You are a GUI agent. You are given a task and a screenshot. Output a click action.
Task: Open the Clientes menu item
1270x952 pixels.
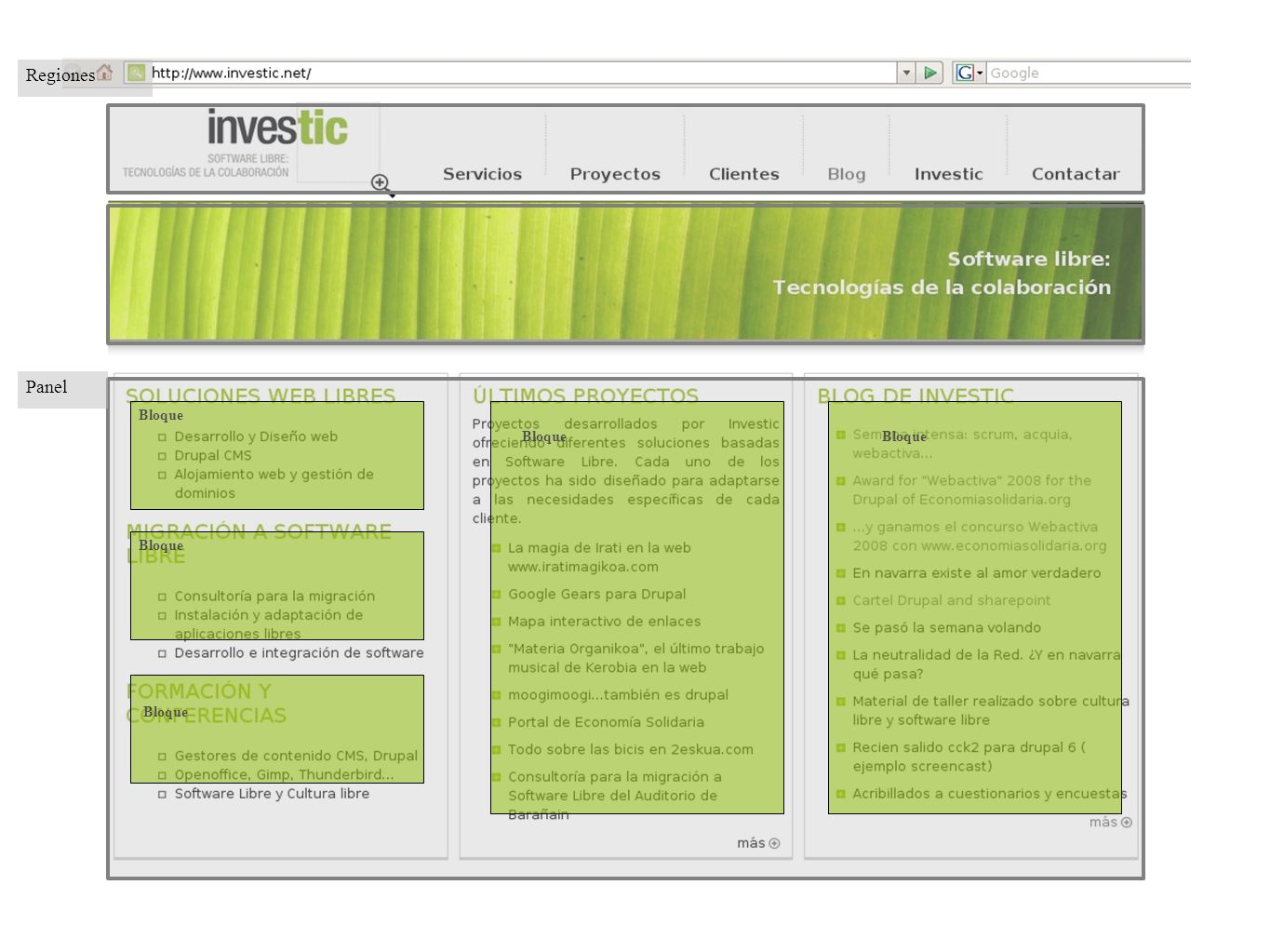tap(743, 174)
